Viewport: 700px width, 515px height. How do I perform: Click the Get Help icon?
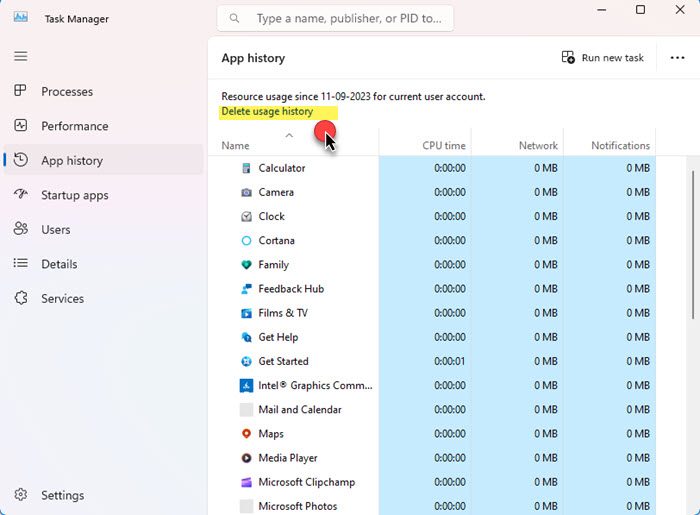tap(246, 337)
